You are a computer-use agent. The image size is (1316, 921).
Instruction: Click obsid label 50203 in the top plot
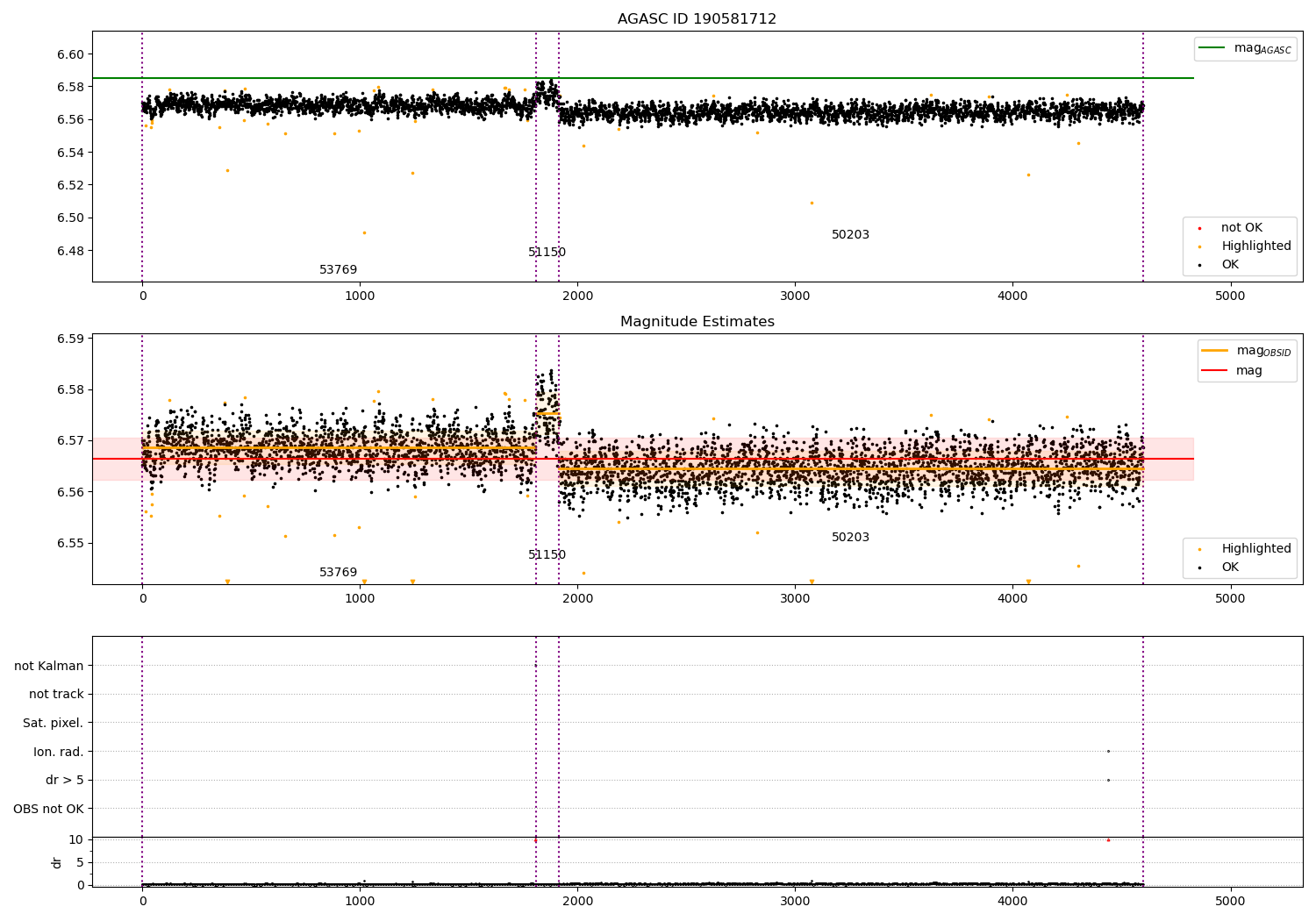850,234
